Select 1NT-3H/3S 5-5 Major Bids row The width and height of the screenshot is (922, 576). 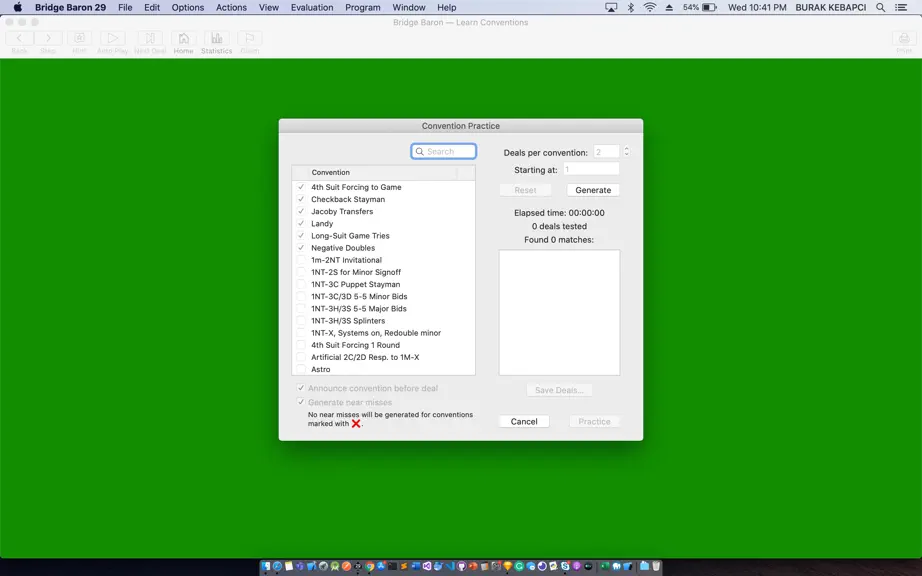click(383, 309)
